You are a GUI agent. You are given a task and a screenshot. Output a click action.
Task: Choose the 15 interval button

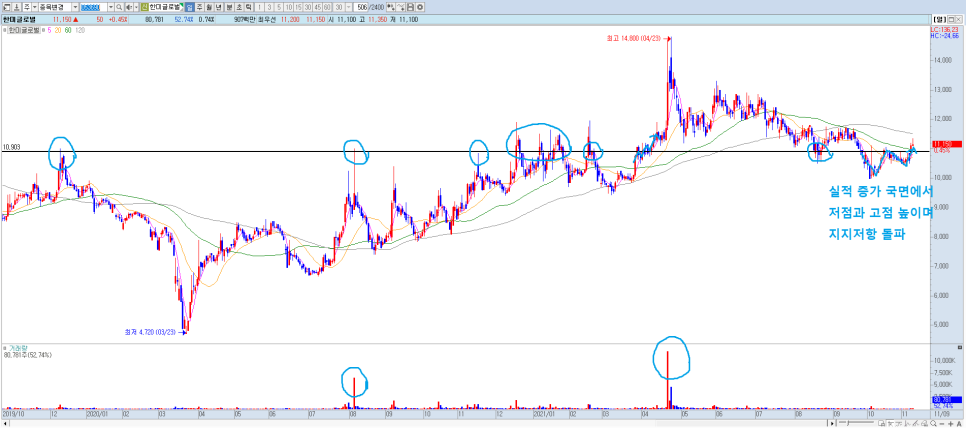tap(298, 7)
